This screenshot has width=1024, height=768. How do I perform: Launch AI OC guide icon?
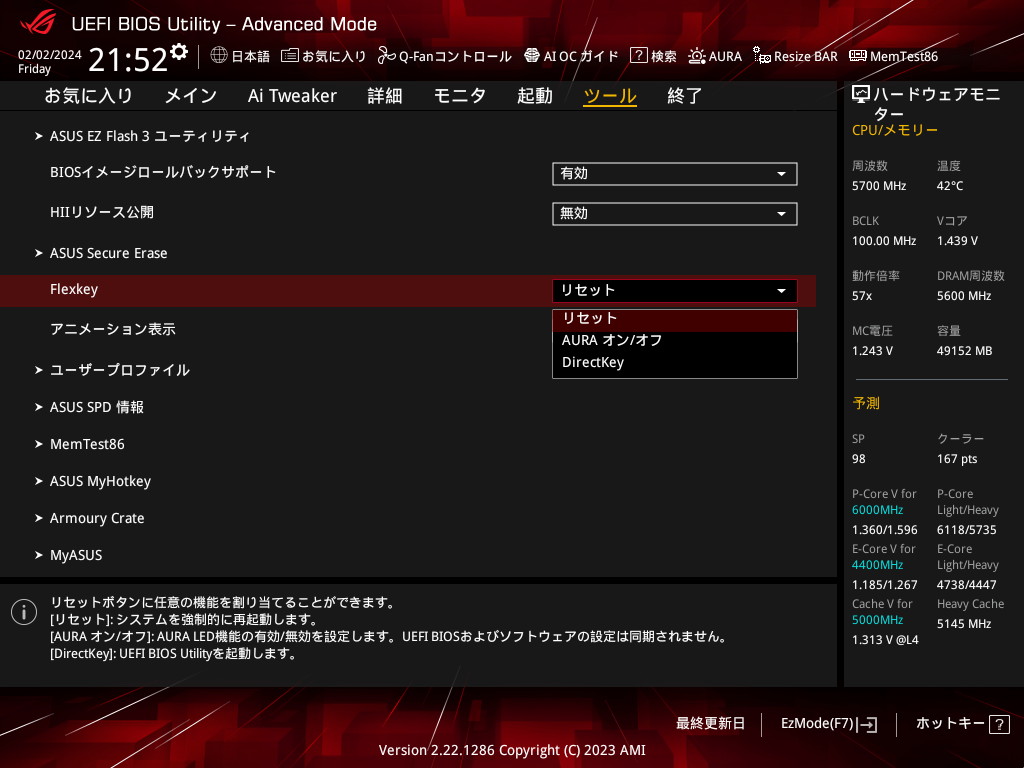[x=532, y=56]
